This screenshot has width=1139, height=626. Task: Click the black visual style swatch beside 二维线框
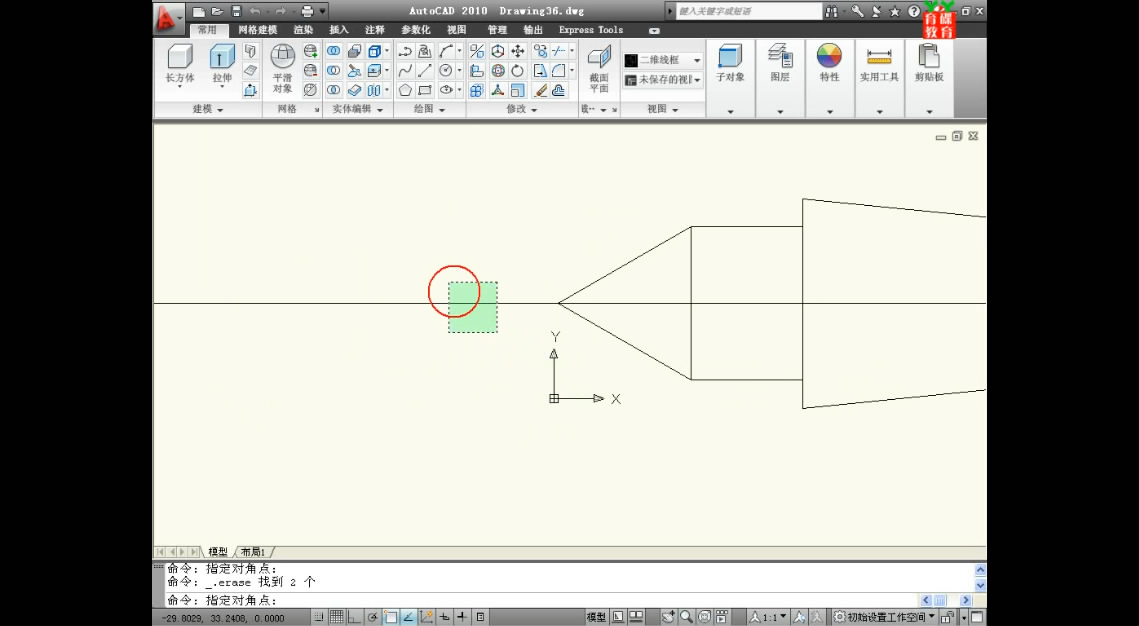tap(631, 60)
